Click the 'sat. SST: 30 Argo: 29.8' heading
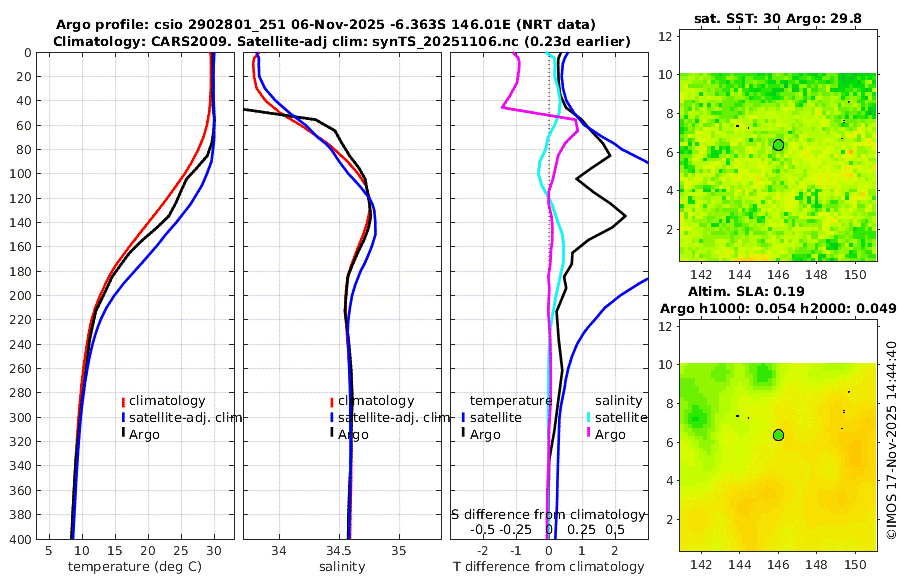The image size is (900, 580). [778, 18]
